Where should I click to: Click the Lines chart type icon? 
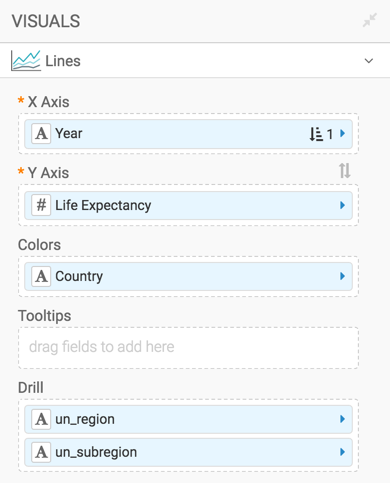point(26,61)
